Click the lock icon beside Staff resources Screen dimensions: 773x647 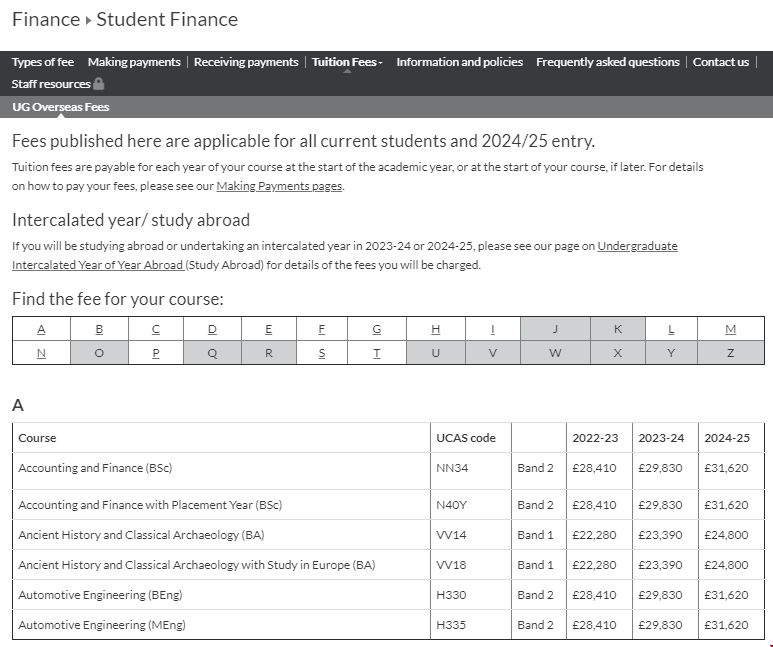coord(98,84)
